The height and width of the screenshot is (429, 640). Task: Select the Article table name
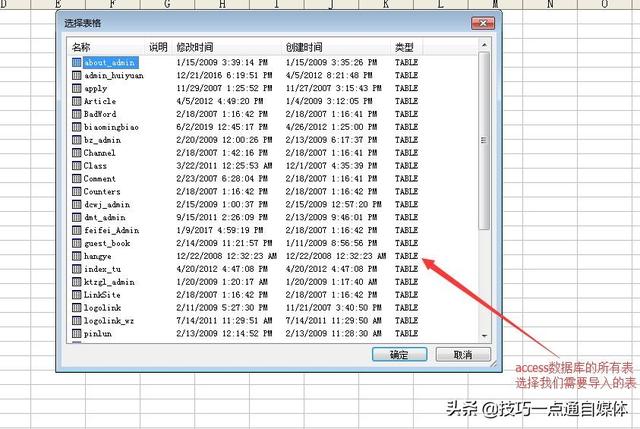pos(100,101)
